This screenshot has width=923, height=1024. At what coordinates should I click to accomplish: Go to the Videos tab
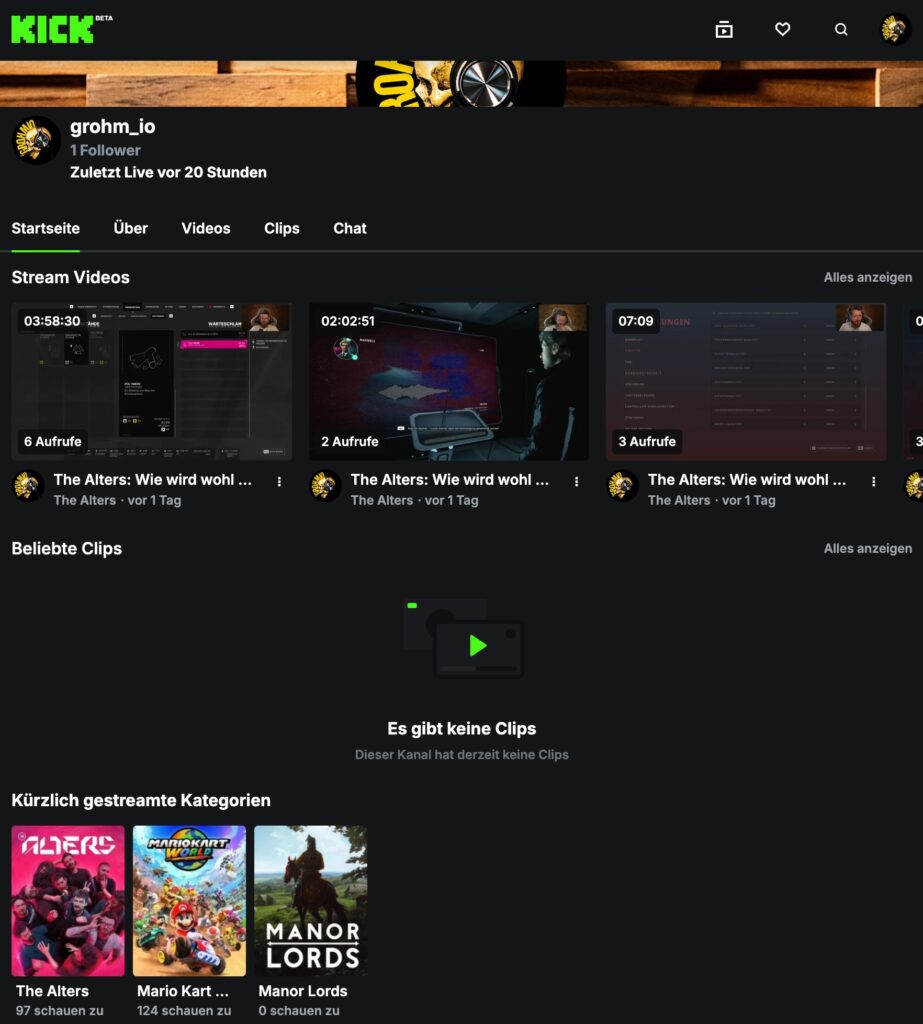point(206,229)
